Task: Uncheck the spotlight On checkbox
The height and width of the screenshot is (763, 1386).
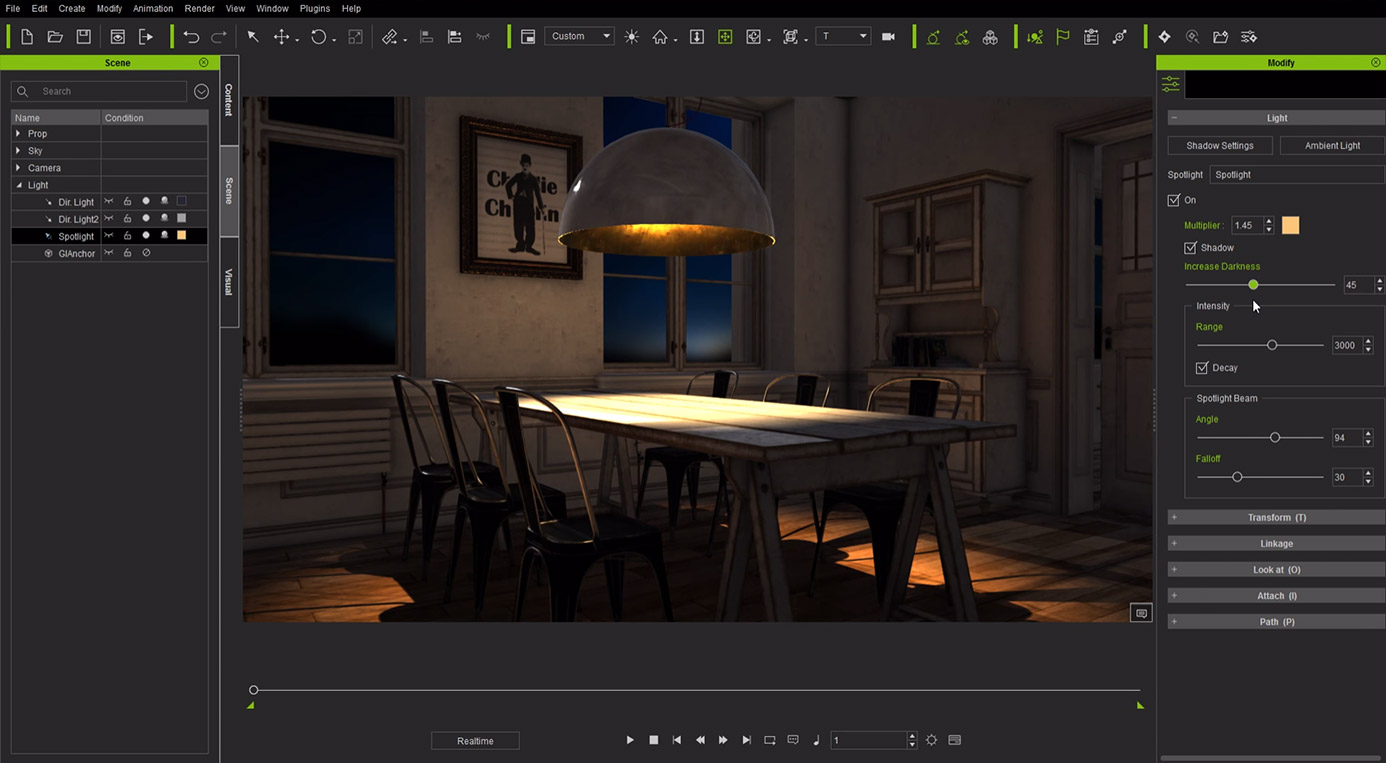Action: [x=1173, y=200]
